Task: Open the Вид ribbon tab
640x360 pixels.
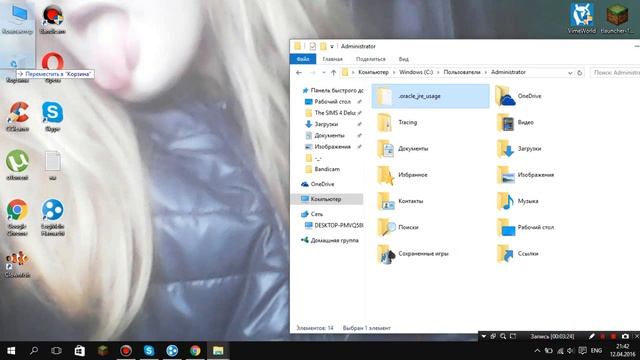Action: 404,59
